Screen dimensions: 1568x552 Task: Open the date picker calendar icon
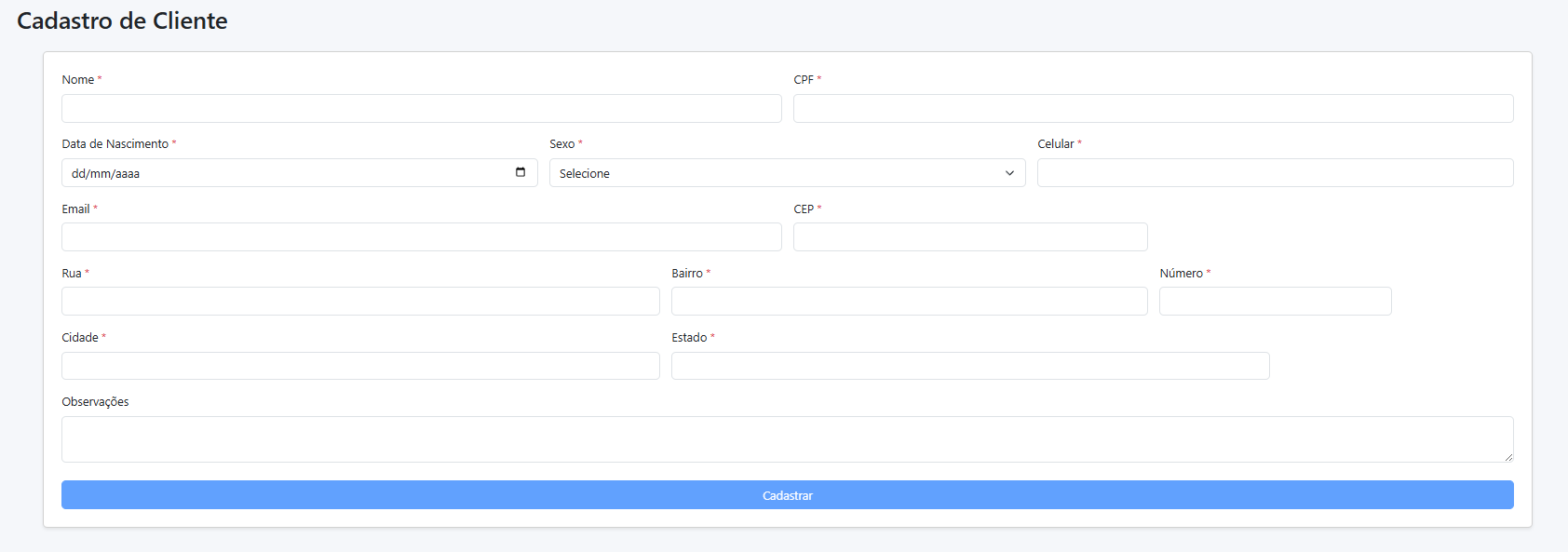520,172
